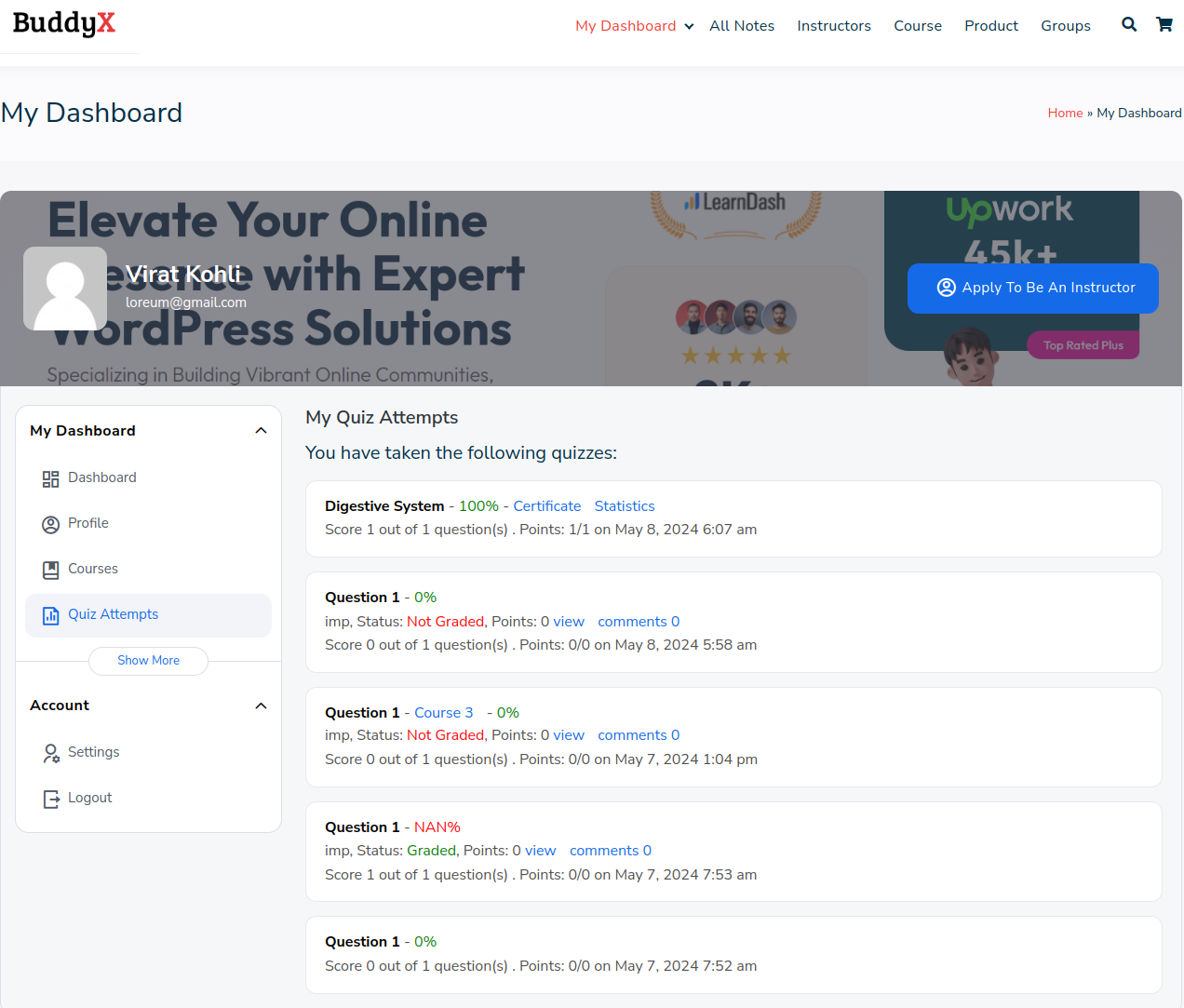
Task: Collapse the My Dashboard sidebar section
Action: (261, 431)
